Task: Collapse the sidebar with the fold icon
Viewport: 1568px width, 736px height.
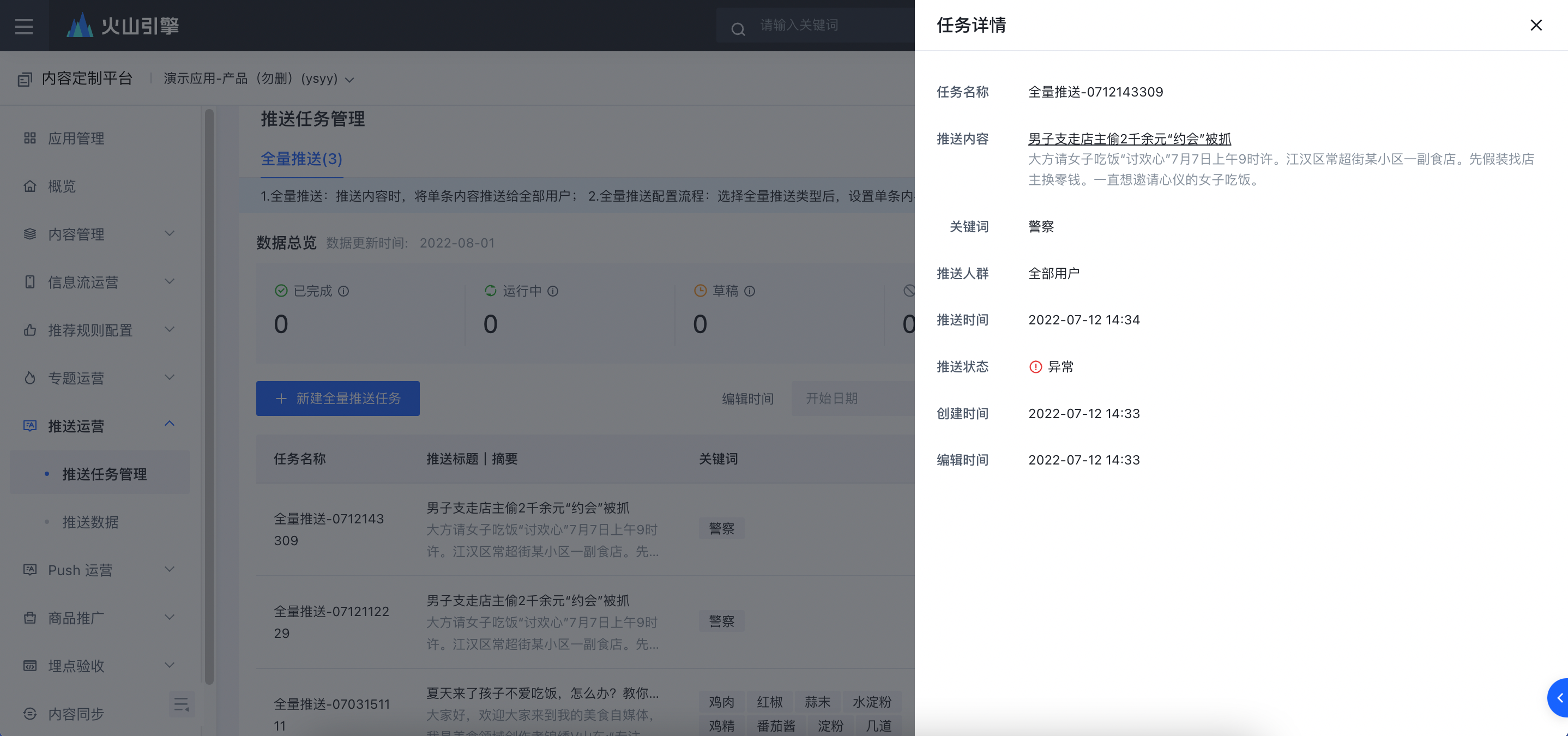Action: coord(182,705)
